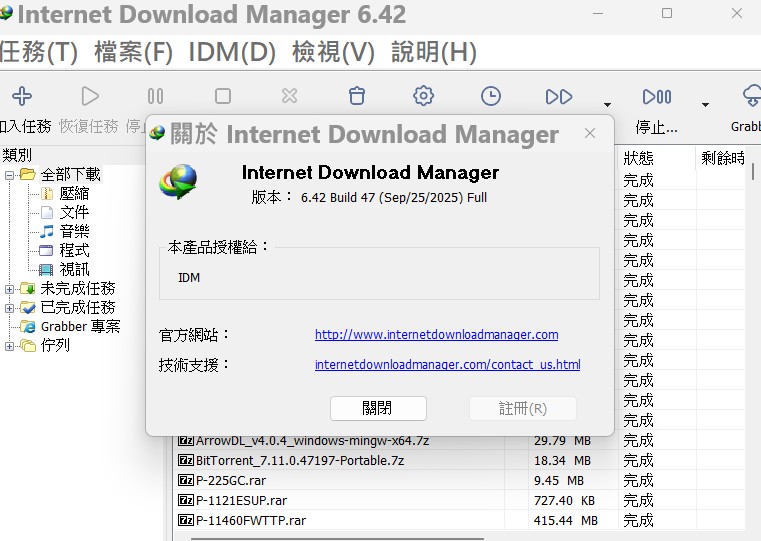
Task: Launch the Grabber toolbar icon
Action: point(750,96)
